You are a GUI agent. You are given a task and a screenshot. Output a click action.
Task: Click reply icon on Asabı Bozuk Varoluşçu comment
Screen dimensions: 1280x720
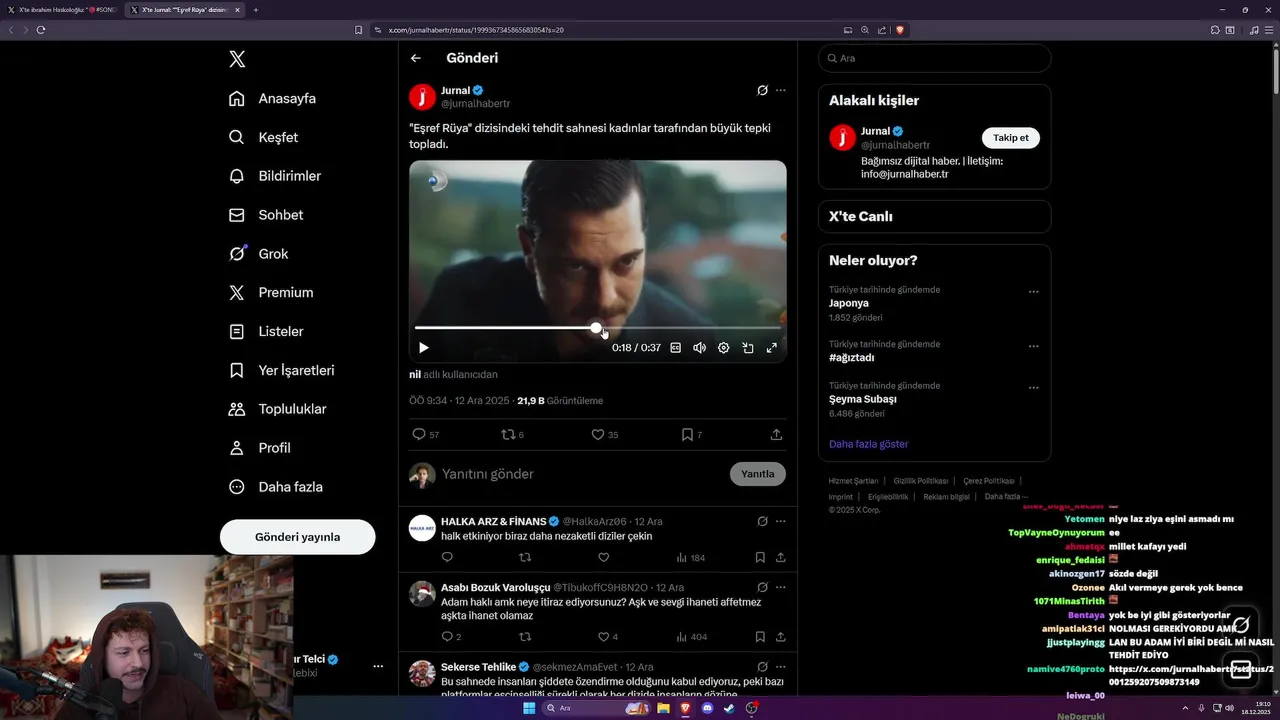[x=447, y=637]
